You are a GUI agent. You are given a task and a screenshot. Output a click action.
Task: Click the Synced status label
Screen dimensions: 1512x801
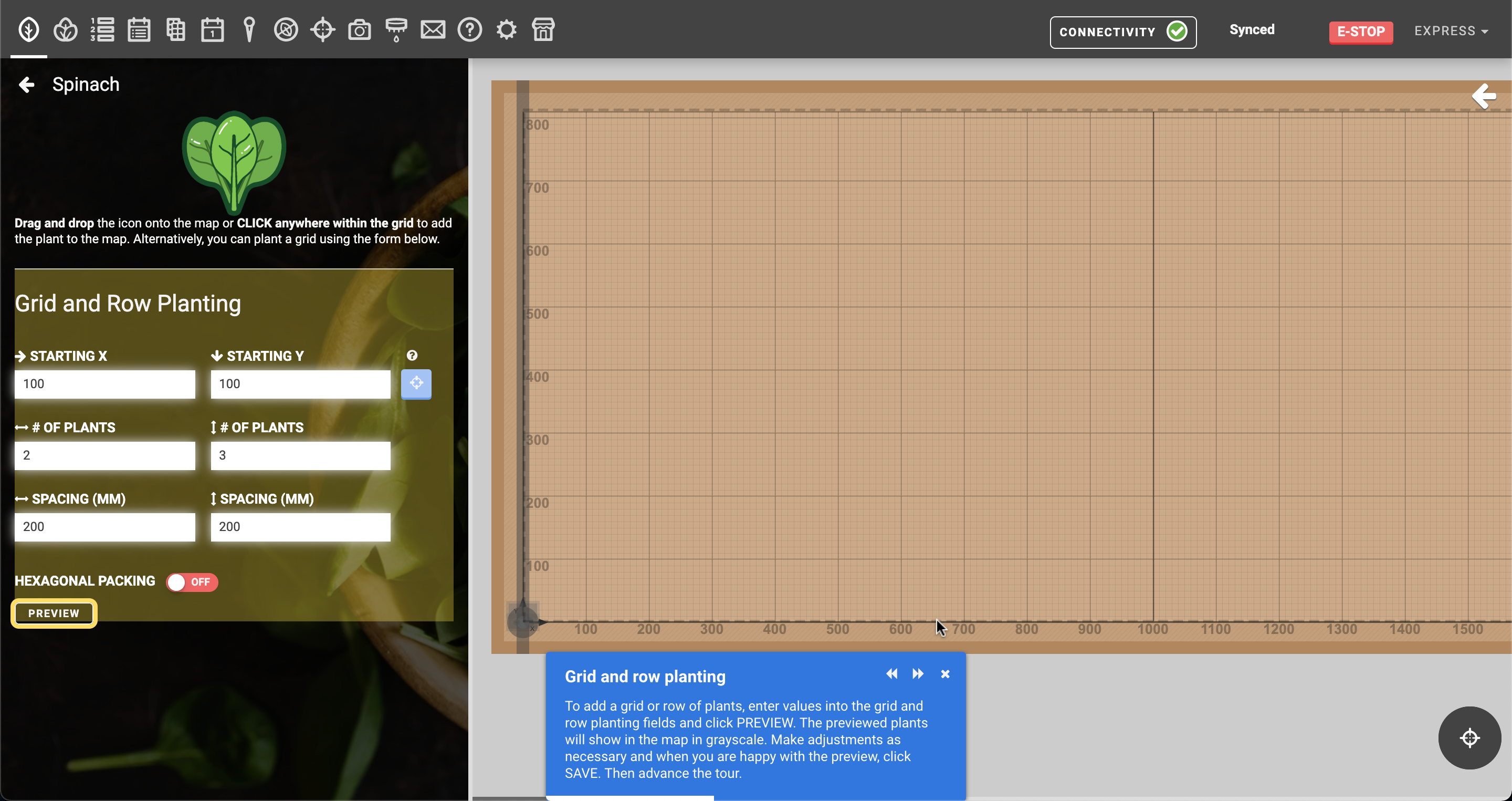pos(1252,29)
